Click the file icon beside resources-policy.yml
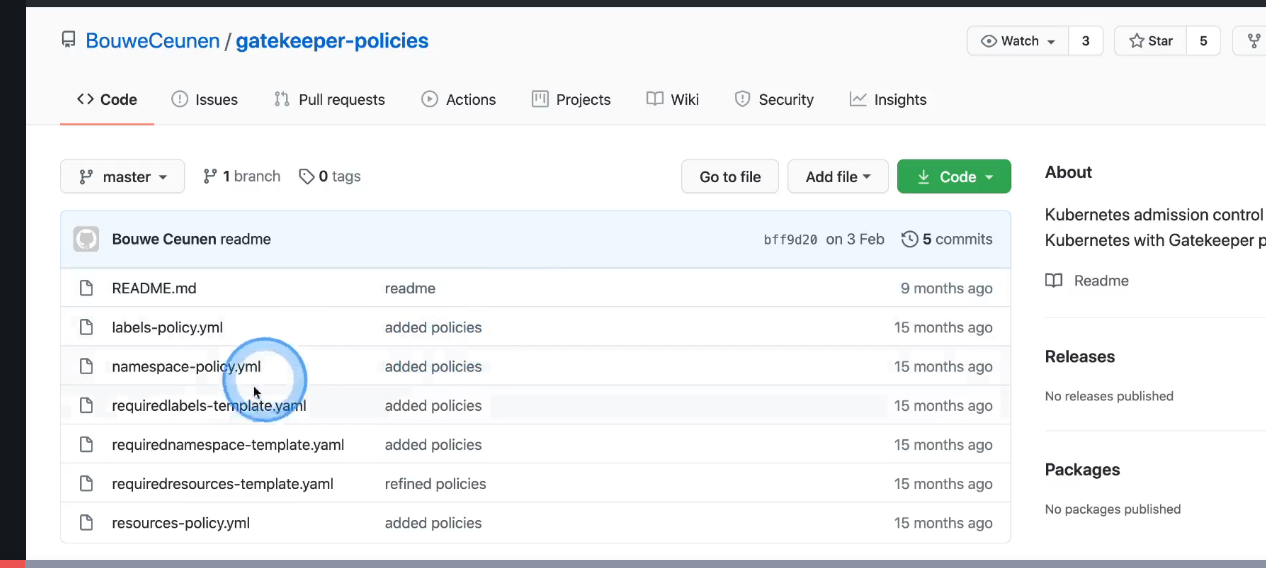 point(87,523)
